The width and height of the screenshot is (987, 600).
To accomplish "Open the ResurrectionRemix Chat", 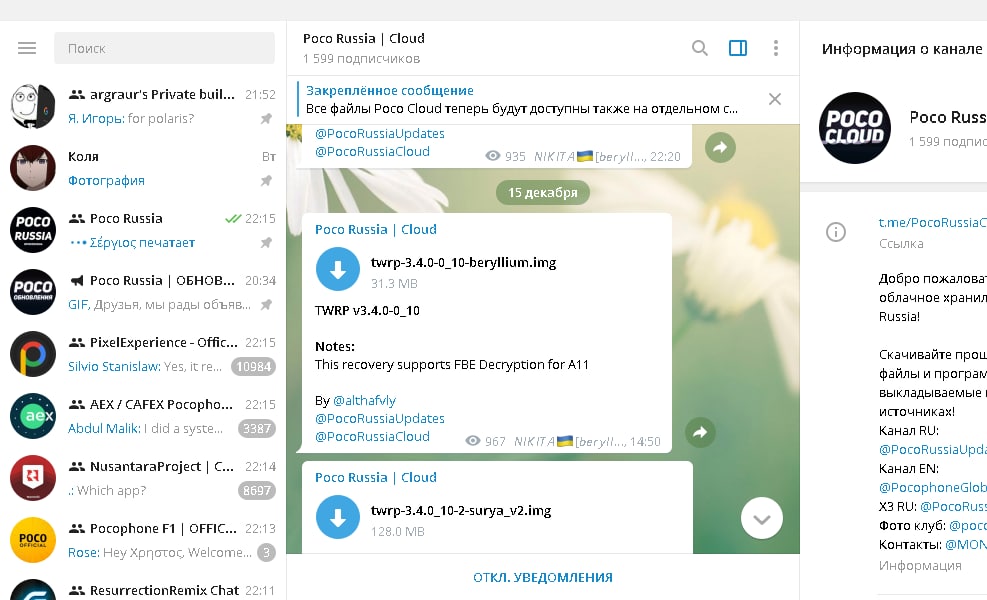I will click(x=143, y=586).
